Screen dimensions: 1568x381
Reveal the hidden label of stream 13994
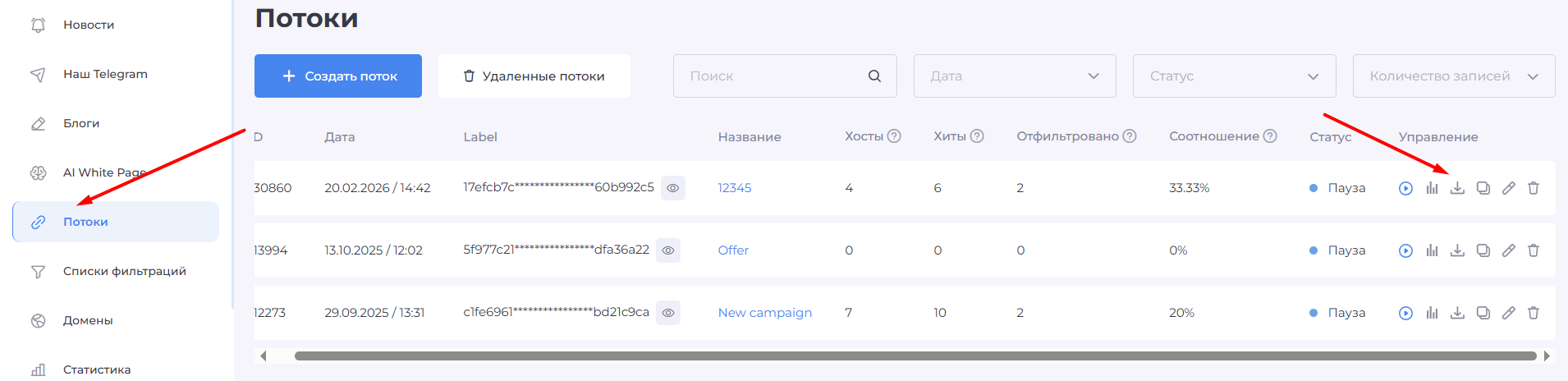click(668, 250)
